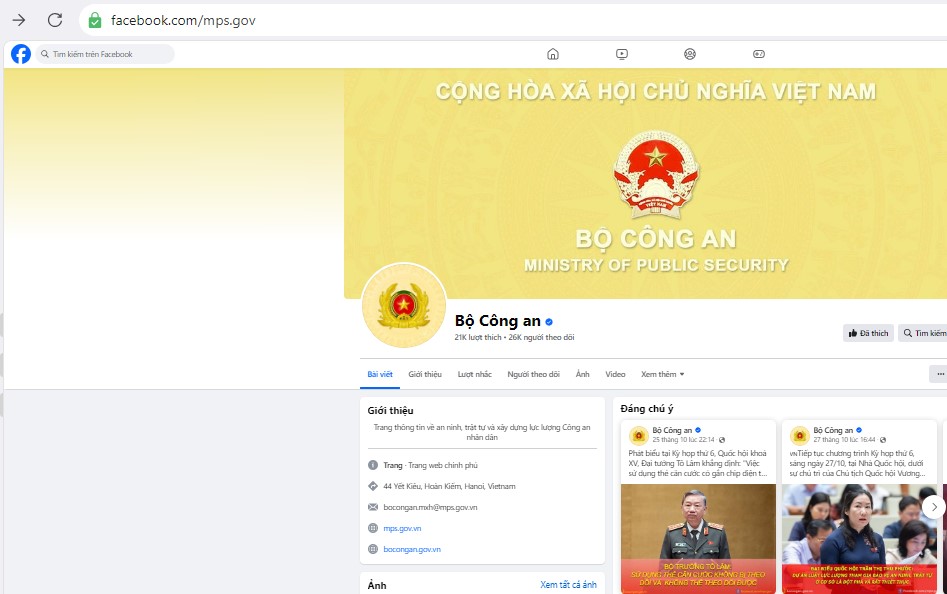Screen dimensions: 947x594
Task: Click the secure site lock icon
Action: click(95, 21)
